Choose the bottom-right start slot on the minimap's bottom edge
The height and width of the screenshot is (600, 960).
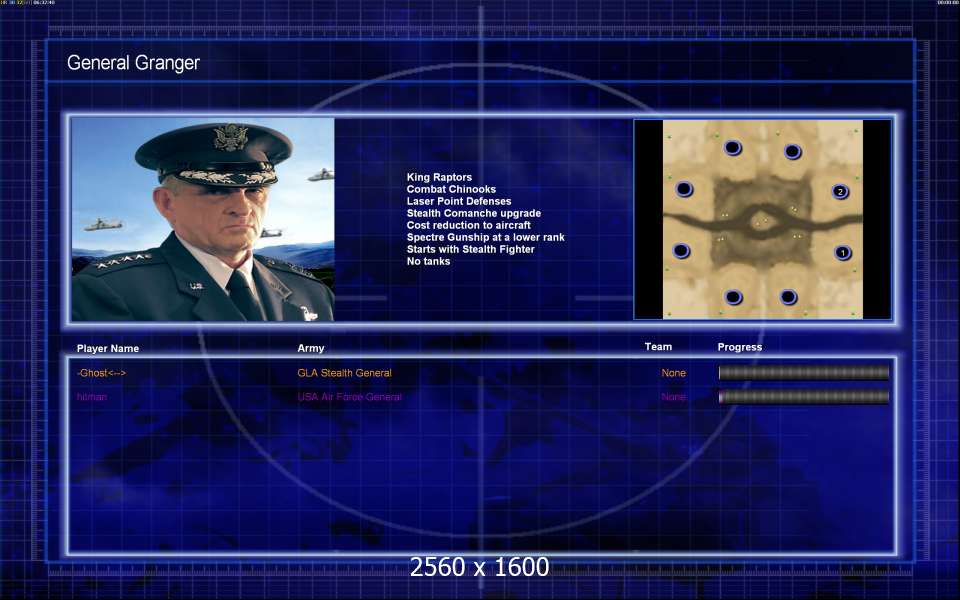coord(788,297)
